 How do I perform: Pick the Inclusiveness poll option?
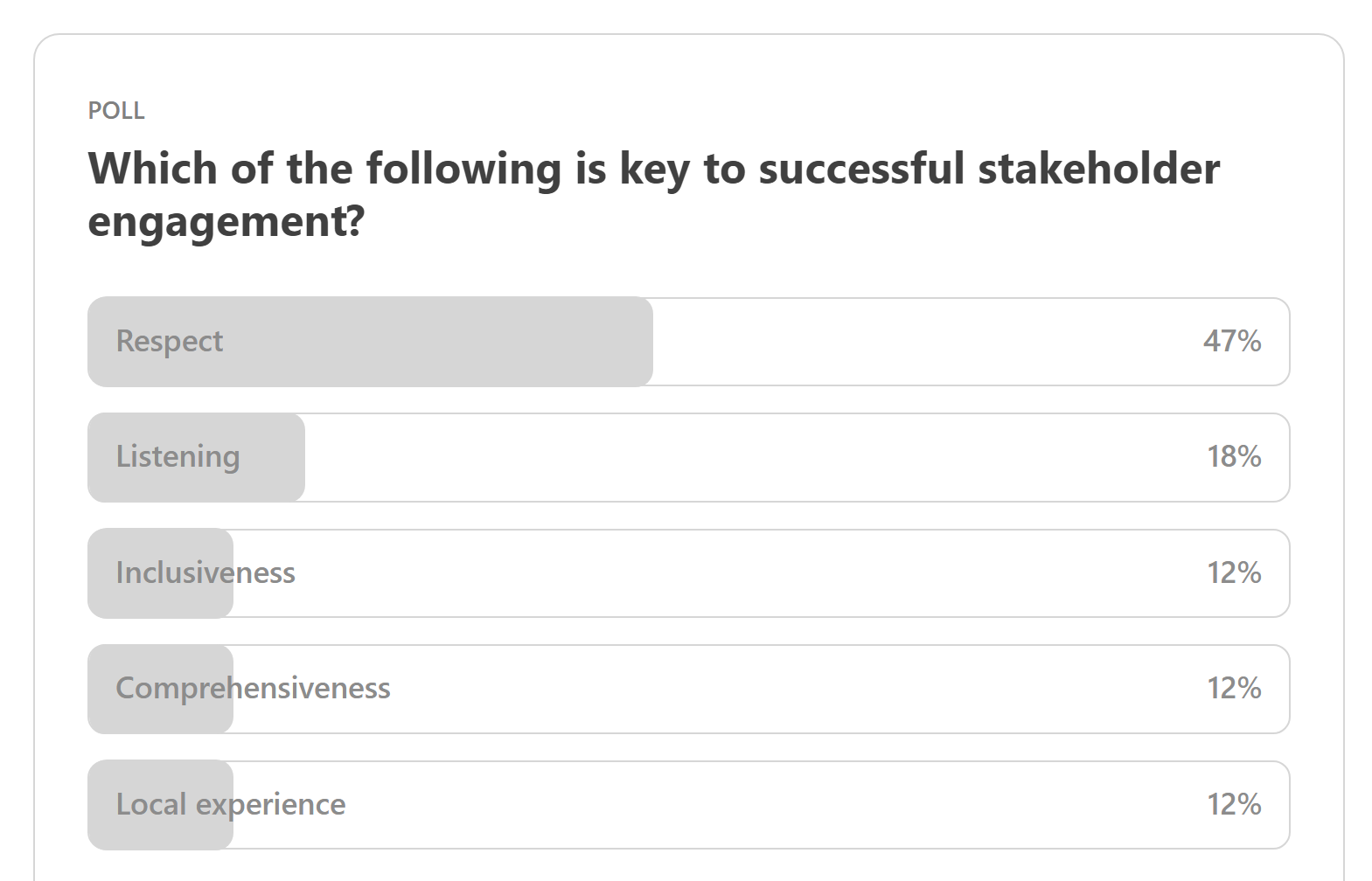688,573
